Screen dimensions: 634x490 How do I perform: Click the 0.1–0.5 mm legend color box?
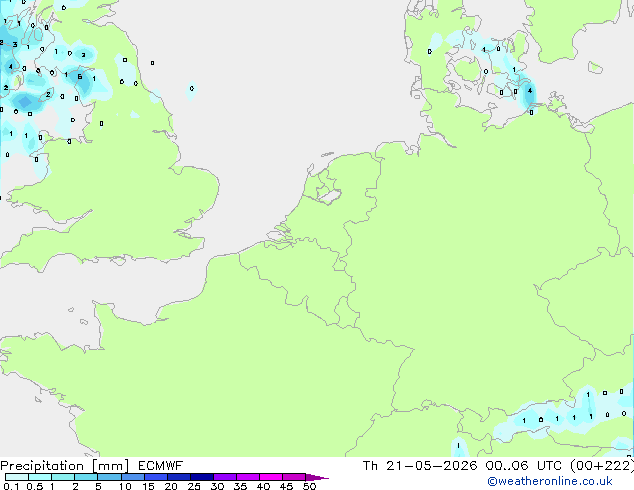point(17,477)
